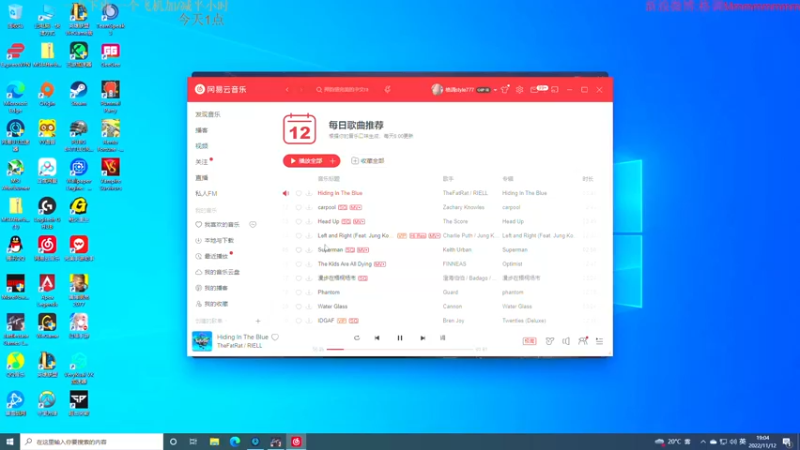The width and height of the screenshot is (800, 450).
Task: Open the Twenties (Deluxe) album link
Action: 524,321
